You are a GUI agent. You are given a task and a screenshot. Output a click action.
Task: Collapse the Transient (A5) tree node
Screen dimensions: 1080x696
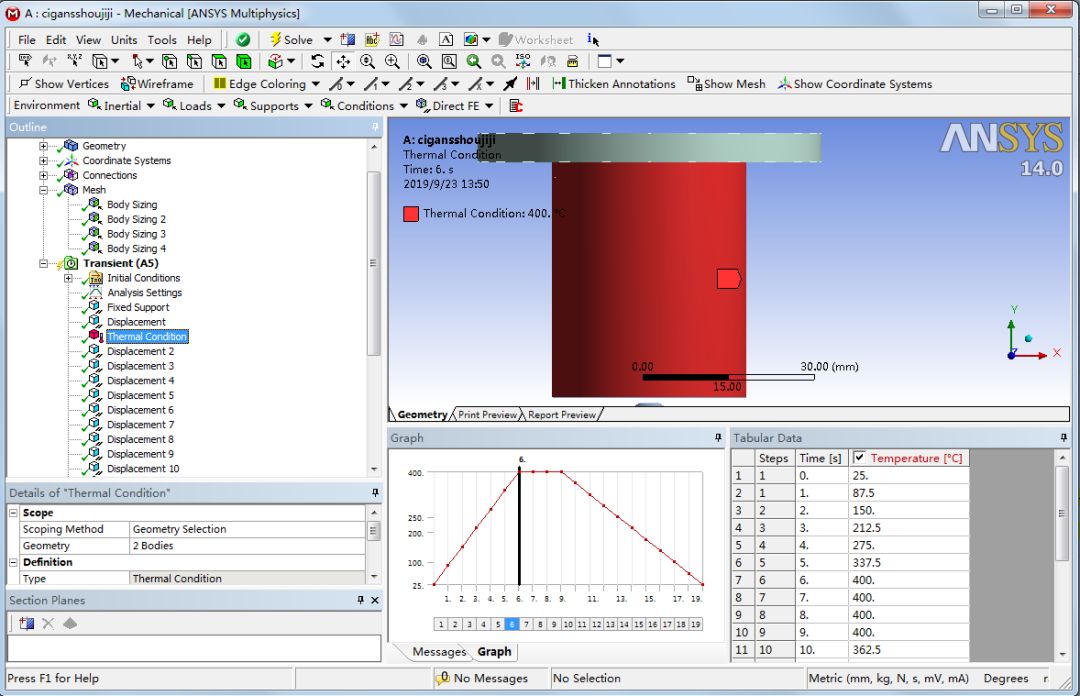43,263
